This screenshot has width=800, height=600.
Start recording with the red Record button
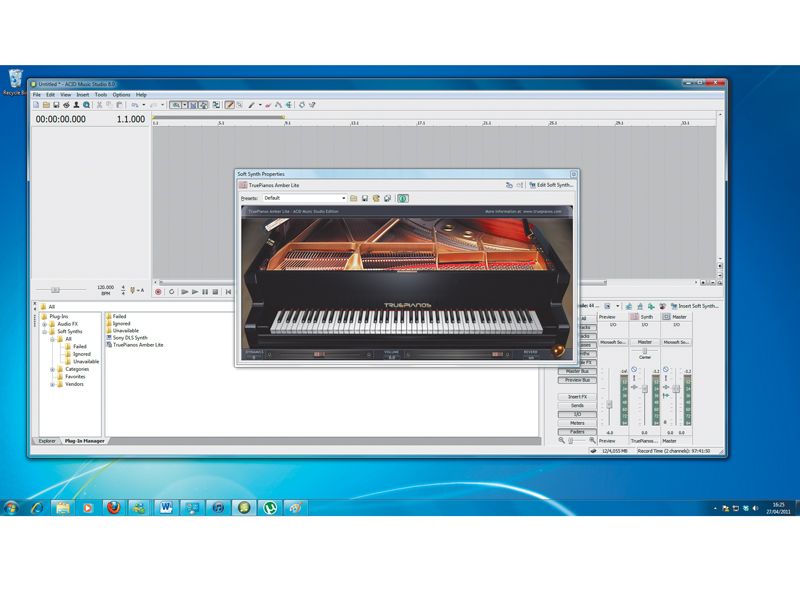pyautogui.click(x=158, y=292)
